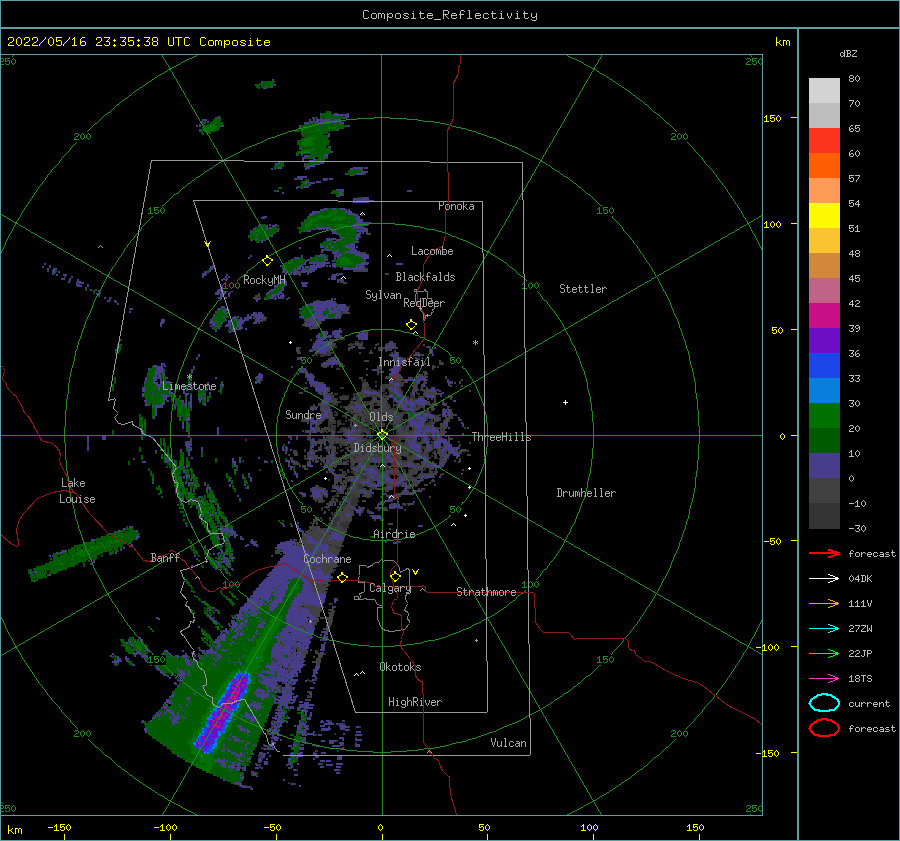
Task: Click the magenta 18TS arrow in legend
Action: (824, 678)
